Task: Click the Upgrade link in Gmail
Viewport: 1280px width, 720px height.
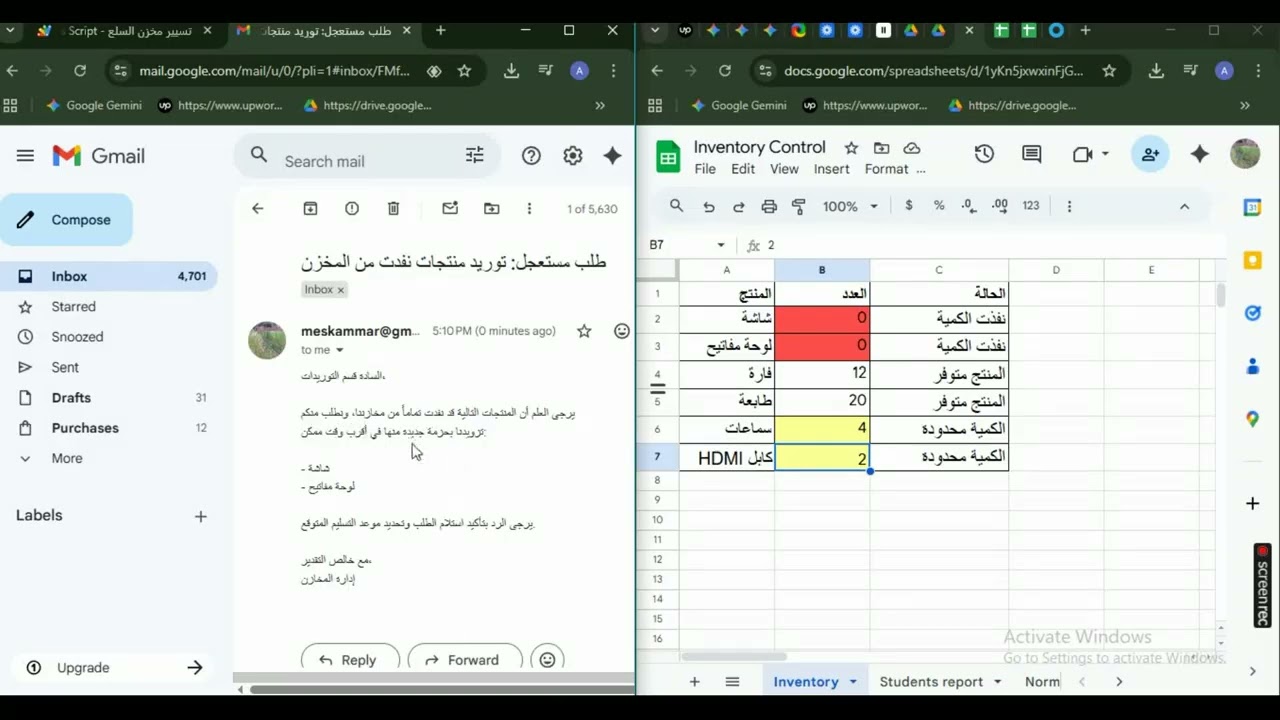Action: [83, 668]
